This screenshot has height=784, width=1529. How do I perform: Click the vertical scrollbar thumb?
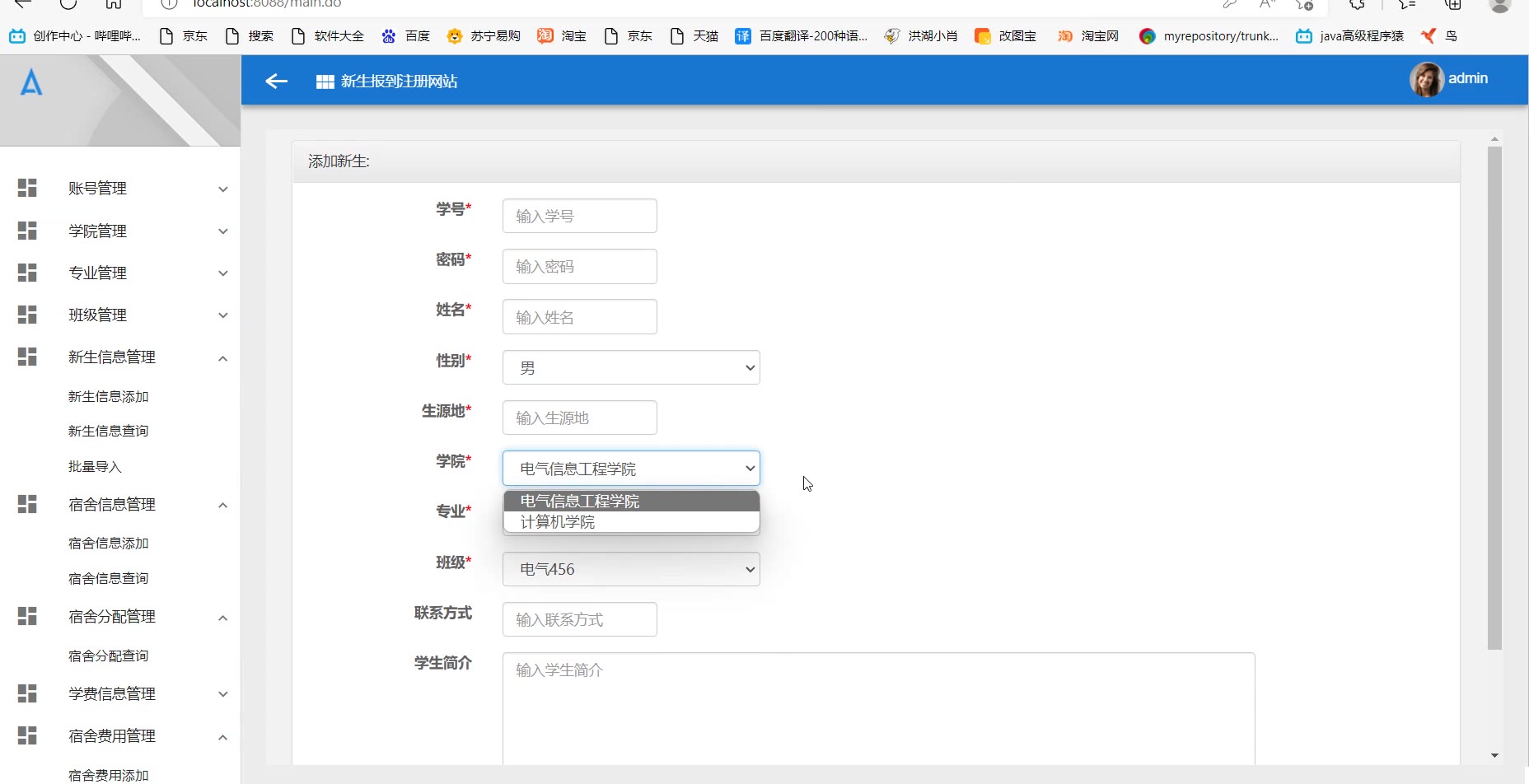point(1494,399)
